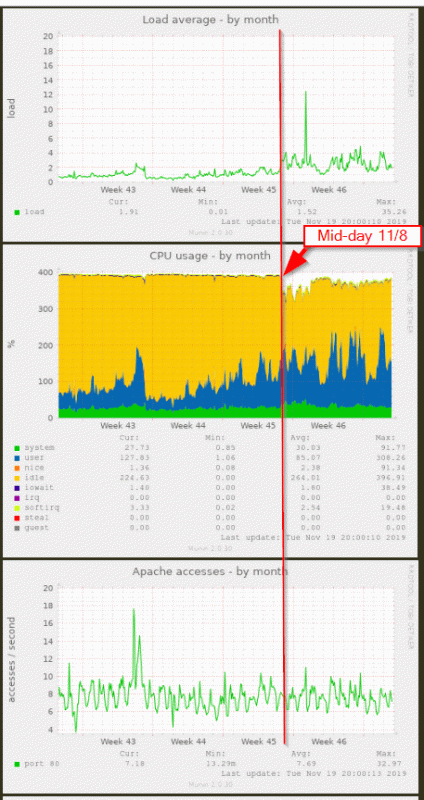Viewport: 424px width, 800px height.
Task: Click the 'steal' legend label
Action: pos(37,517)
